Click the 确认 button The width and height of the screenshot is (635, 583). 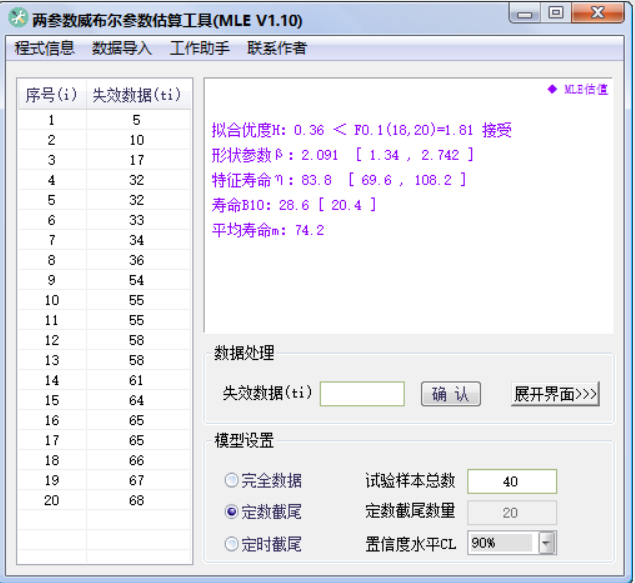tap(451, 394)
